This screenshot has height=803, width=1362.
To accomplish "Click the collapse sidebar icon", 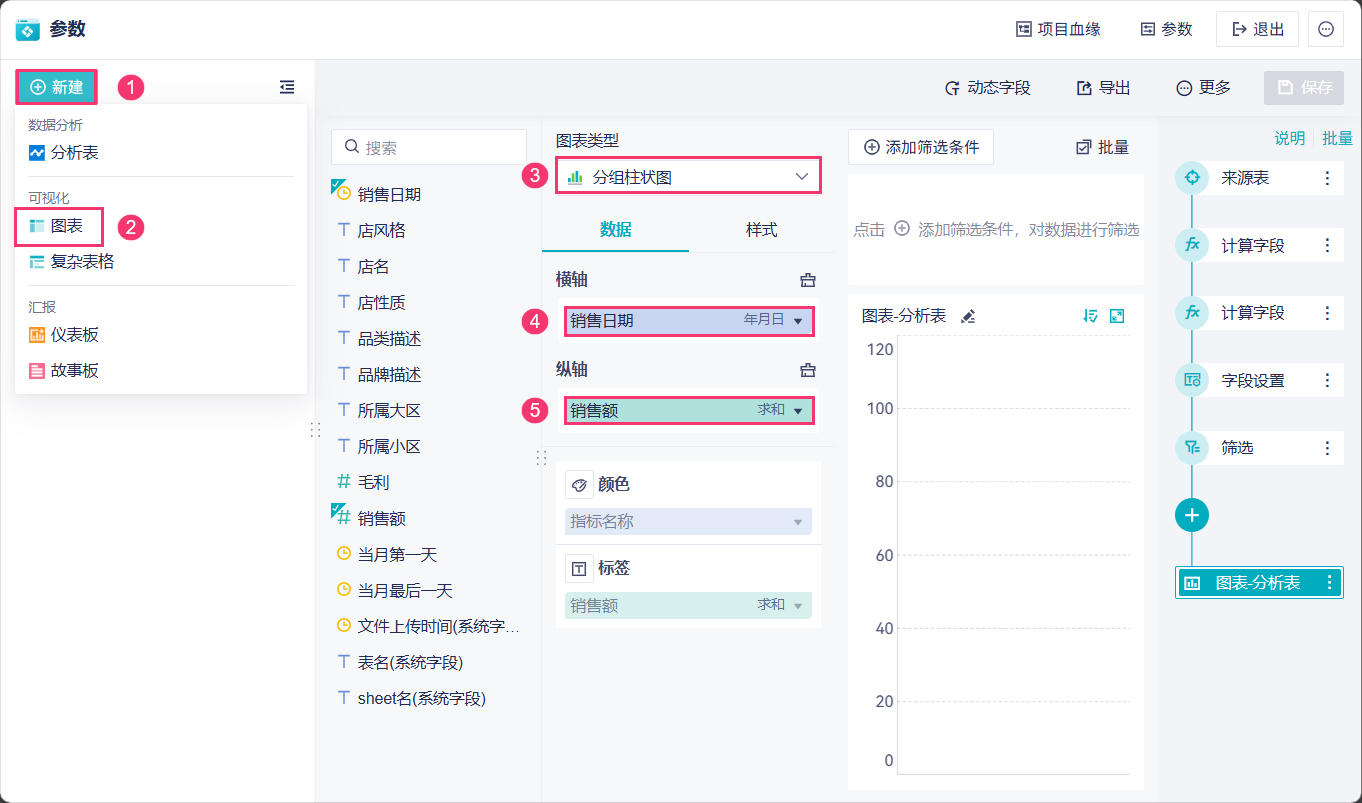I will point(287,88).
